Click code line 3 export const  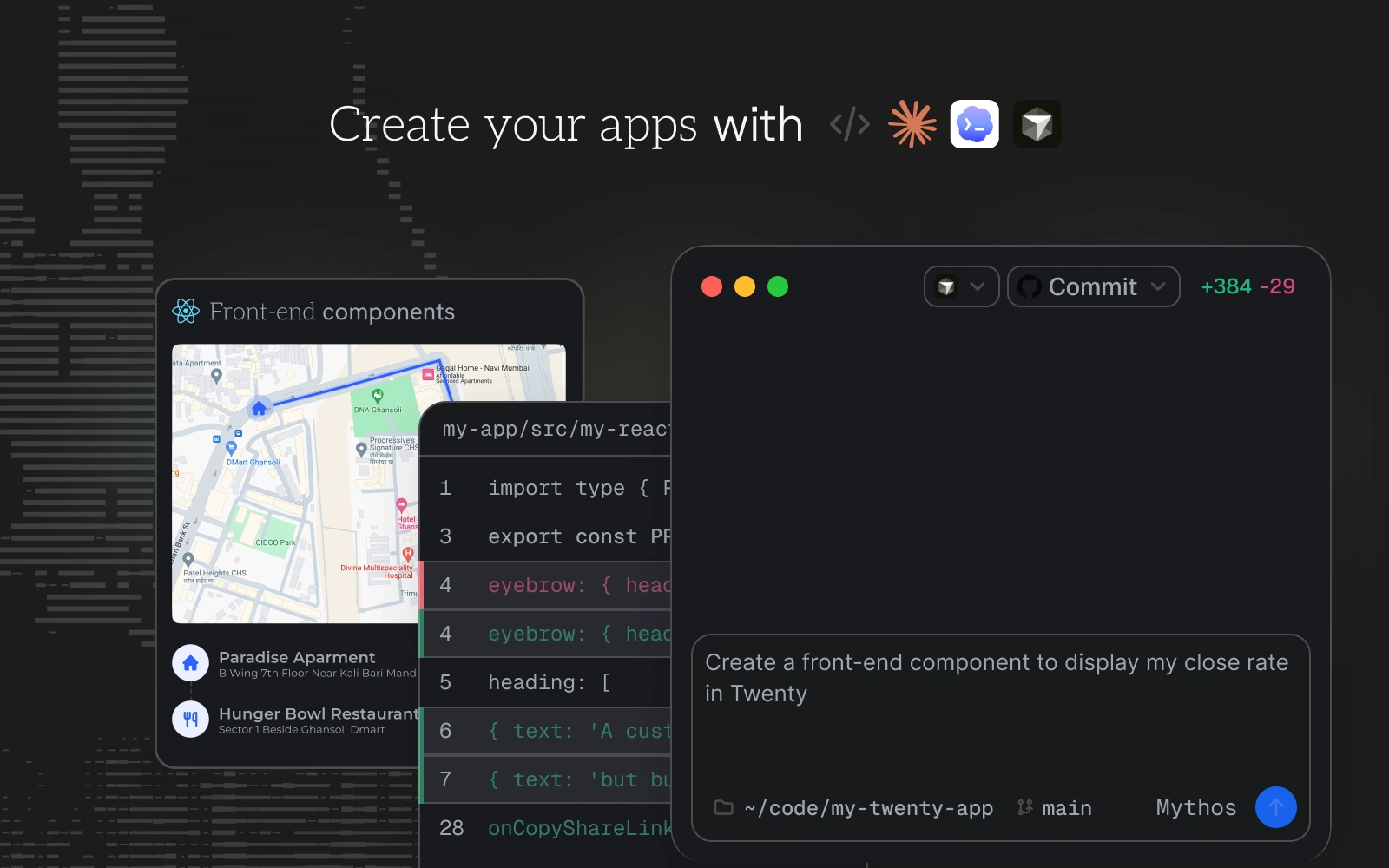tap(545, 536)
